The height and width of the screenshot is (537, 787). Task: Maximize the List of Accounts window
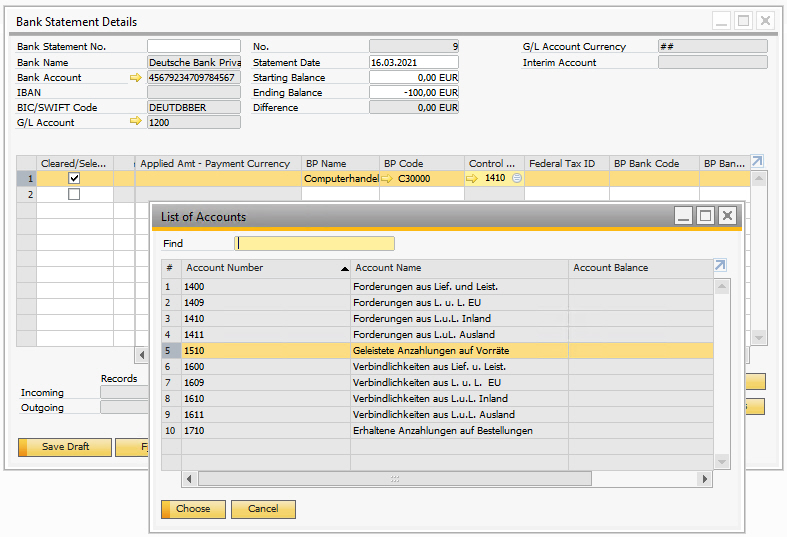coord(705,216)
